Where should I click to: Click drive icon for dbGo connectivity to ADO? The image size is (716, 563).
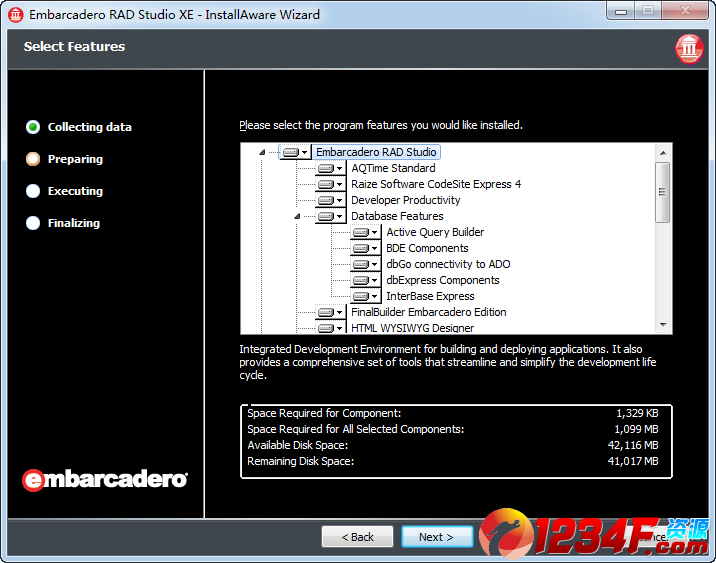pyautogui.click(x=360, y=264)
